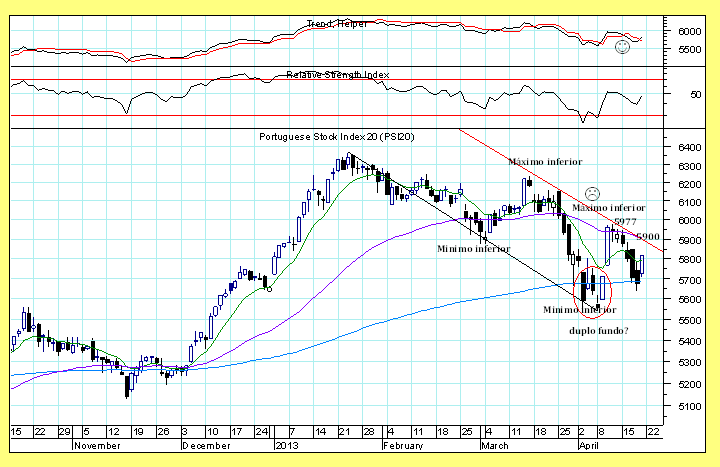Click the 5400 price axis label

point(690,341)
